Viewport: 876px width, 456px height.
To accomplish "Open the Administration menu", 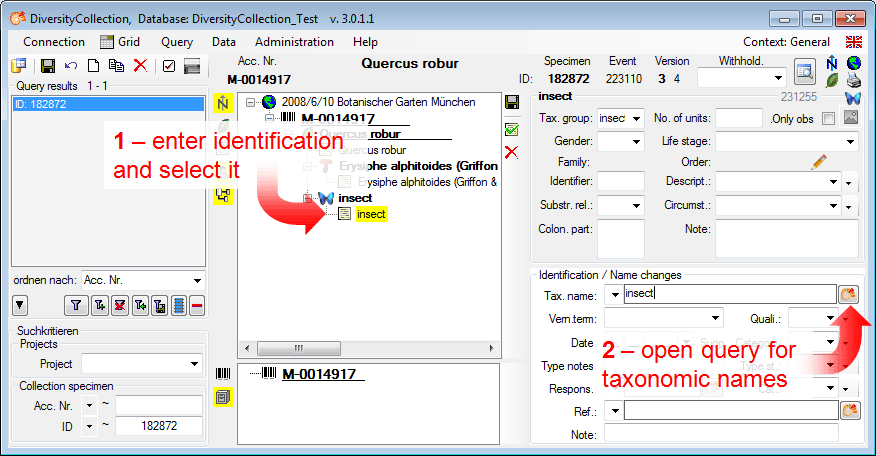I will click(x=294, y=42).
